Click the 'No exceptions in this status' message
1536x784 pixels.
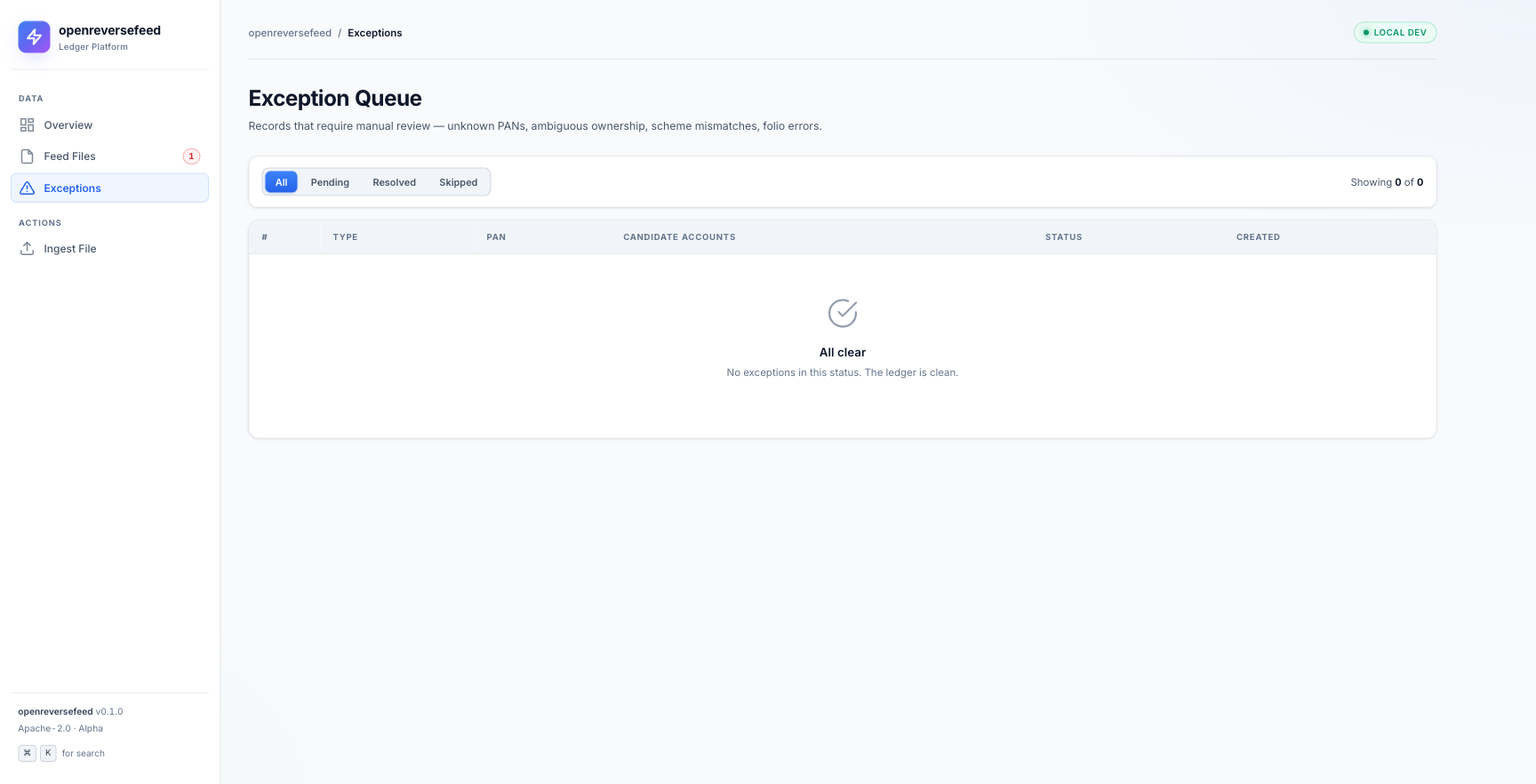(843, 372)
